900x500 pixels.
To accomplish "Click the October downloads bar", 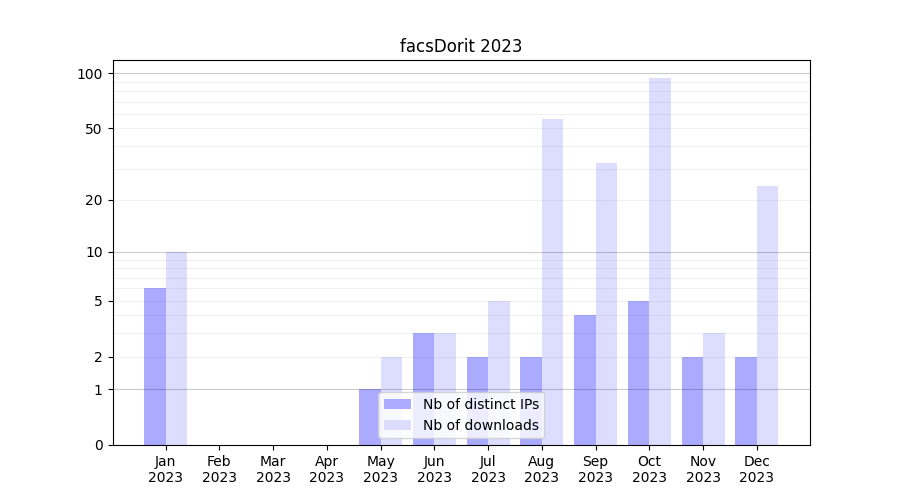I will click(660, 261).
